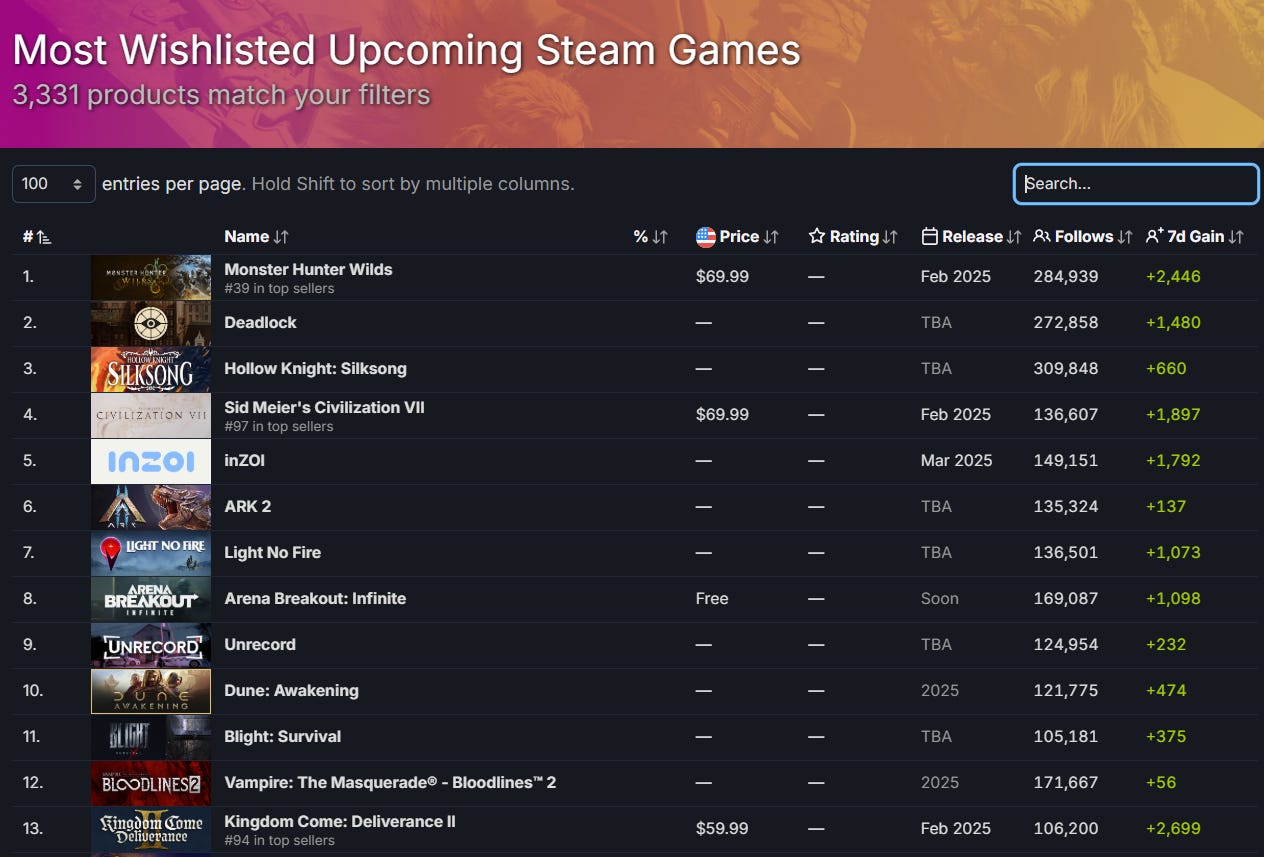This screenshot has width=1264, height=857.
Task: Click '#39 in top sellers' text
Action: [x=279, y=289]
